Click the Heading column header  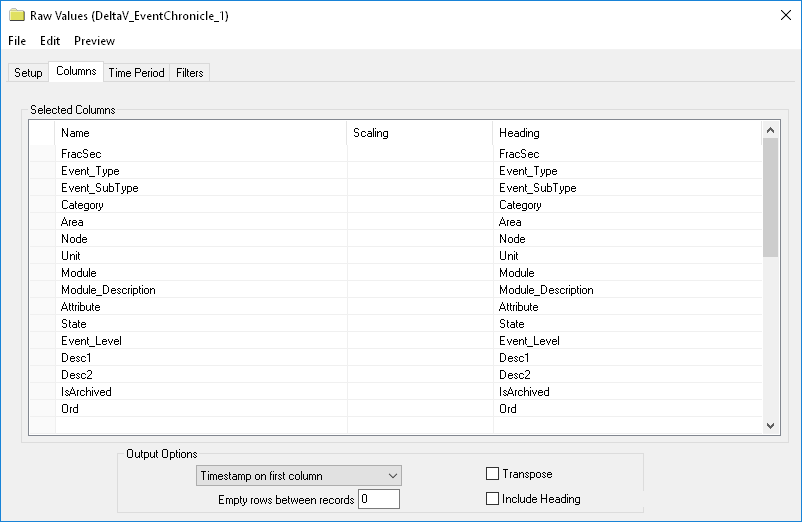click(628, 133)
